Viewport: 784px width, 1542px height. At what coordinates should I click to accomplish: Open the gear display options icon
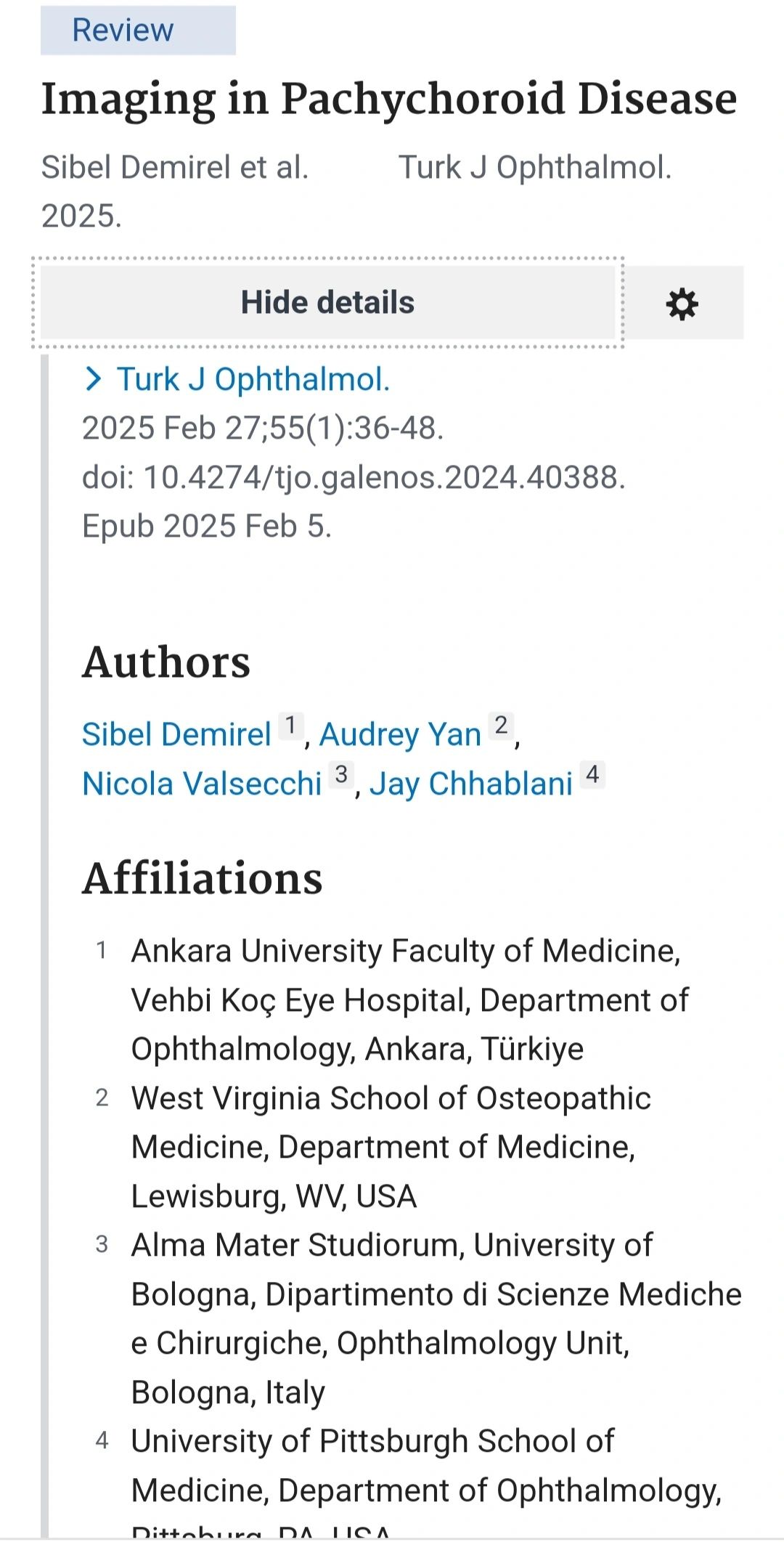point(683,303)
